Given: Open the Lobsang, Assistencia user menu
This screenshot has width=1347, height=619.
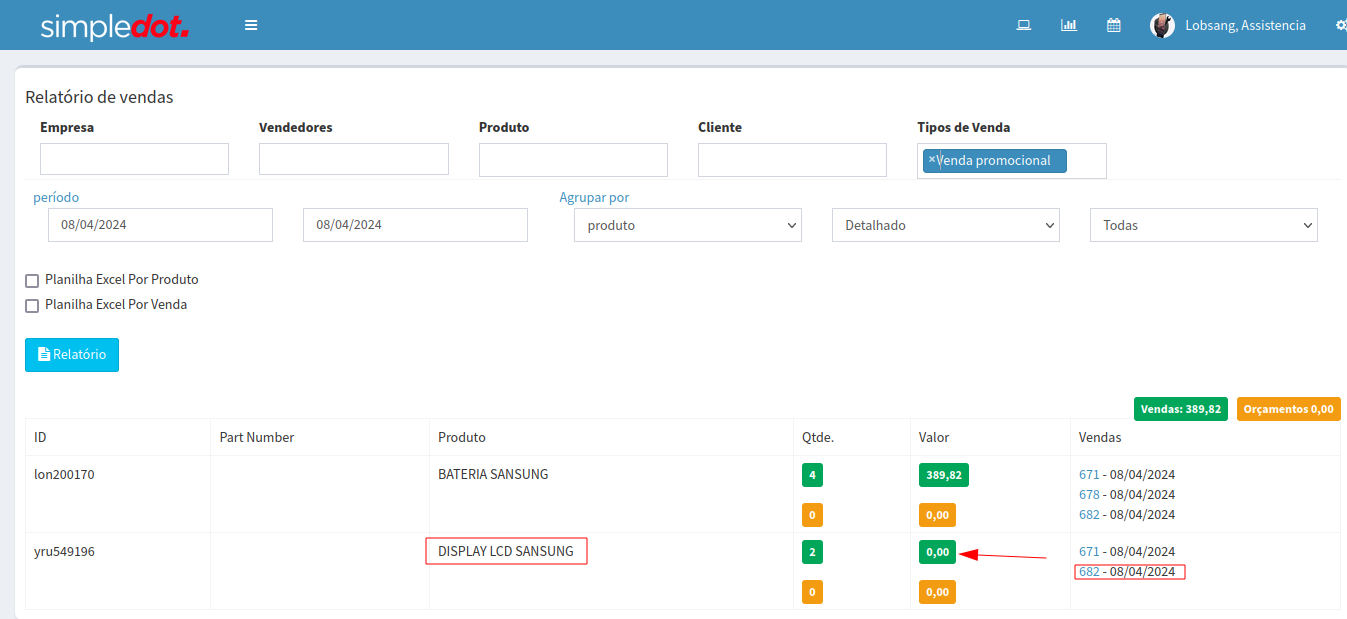Looking at the screenshot, I should [x=1244, y=25].
